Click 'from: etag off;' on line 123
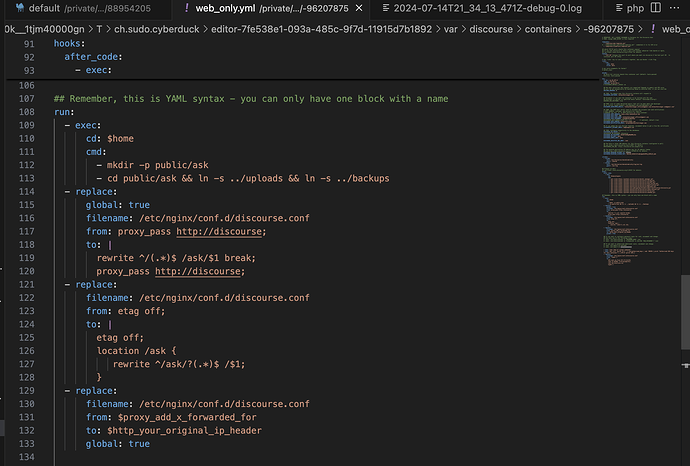Viewport: 690px width, 466px height. point(125,311)
